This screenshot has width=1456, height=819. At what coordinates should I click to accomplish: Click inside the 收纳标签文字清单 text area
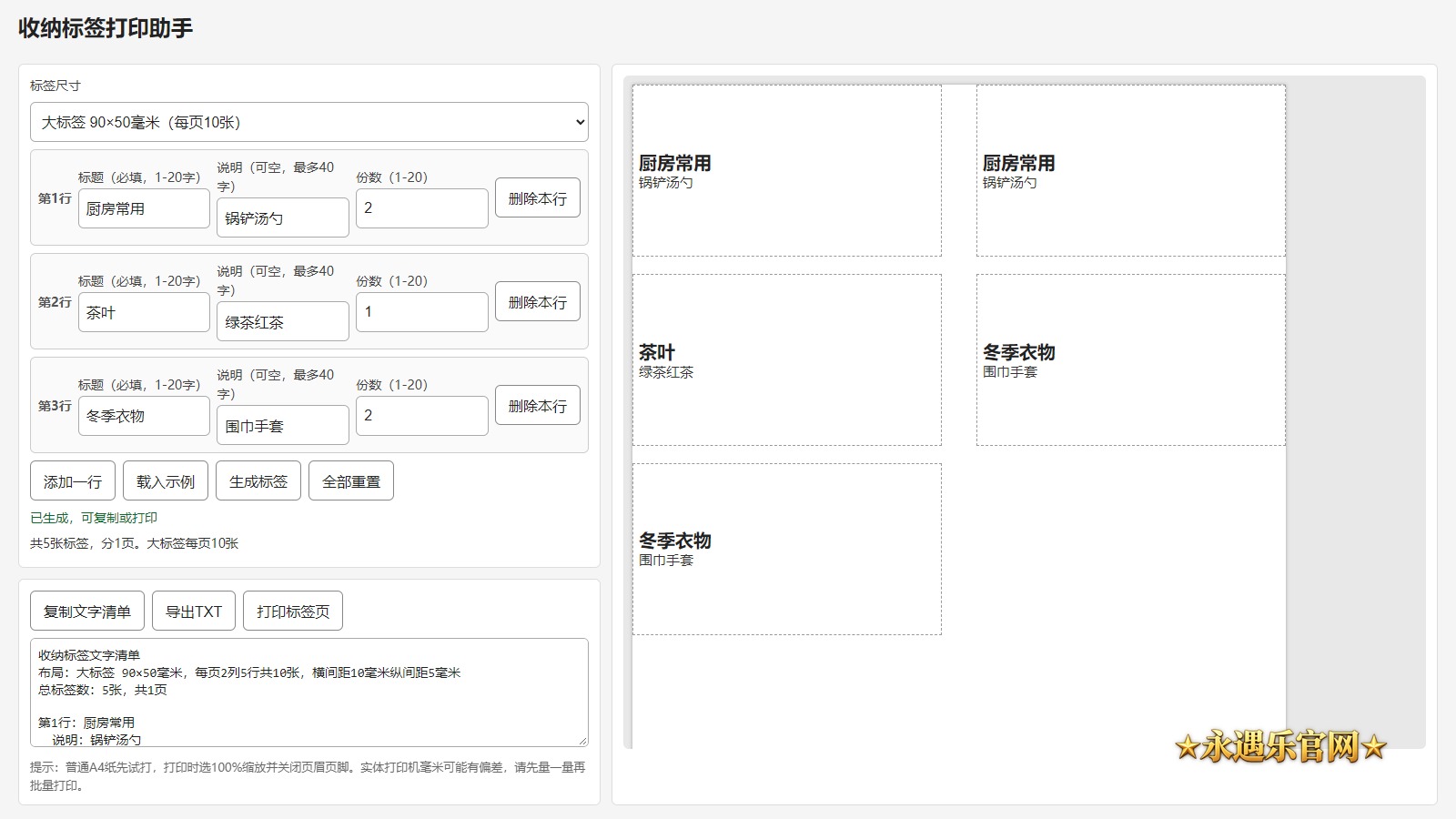click(309, 693)
